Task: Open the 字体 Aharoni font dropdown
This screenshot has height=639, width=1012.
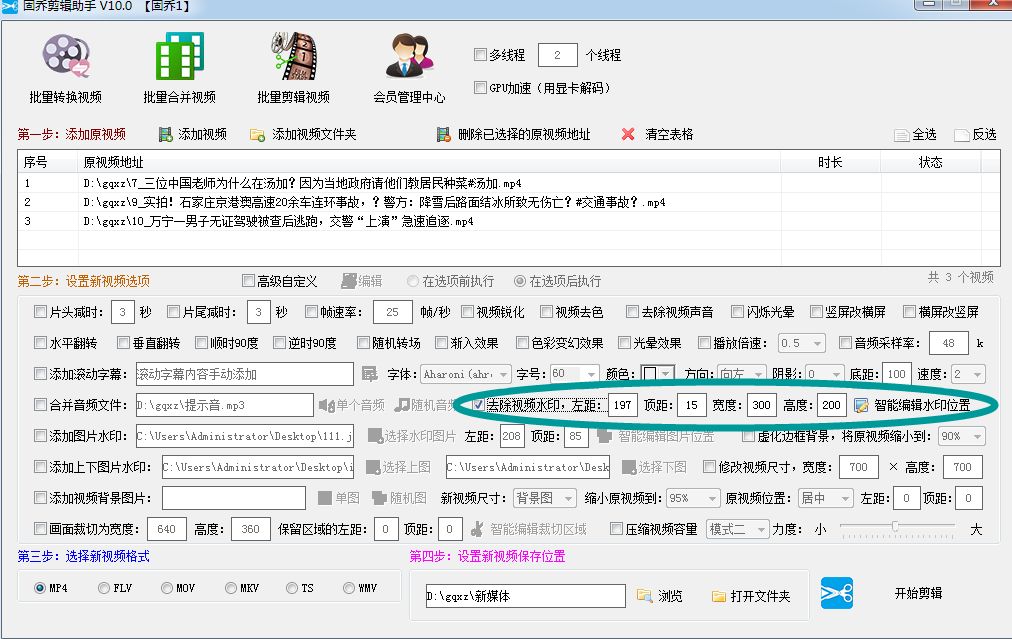Action: (465, 374)
